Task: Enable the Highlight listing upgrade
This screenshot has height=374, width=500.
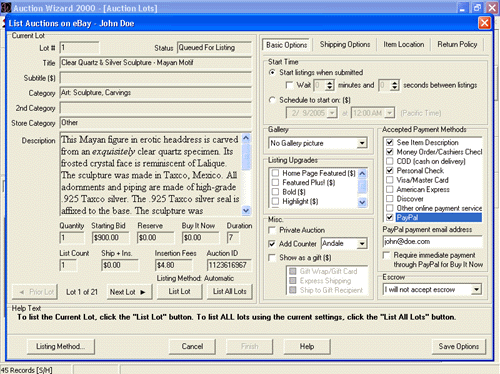Action: [275, 201]
